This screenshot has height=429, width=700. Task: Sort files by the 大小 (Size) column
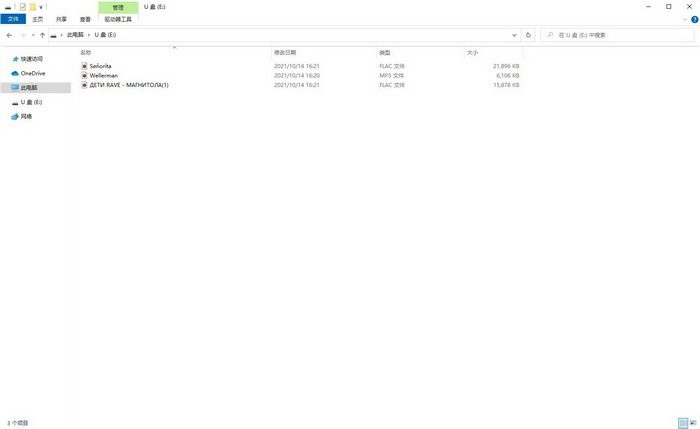473,52
